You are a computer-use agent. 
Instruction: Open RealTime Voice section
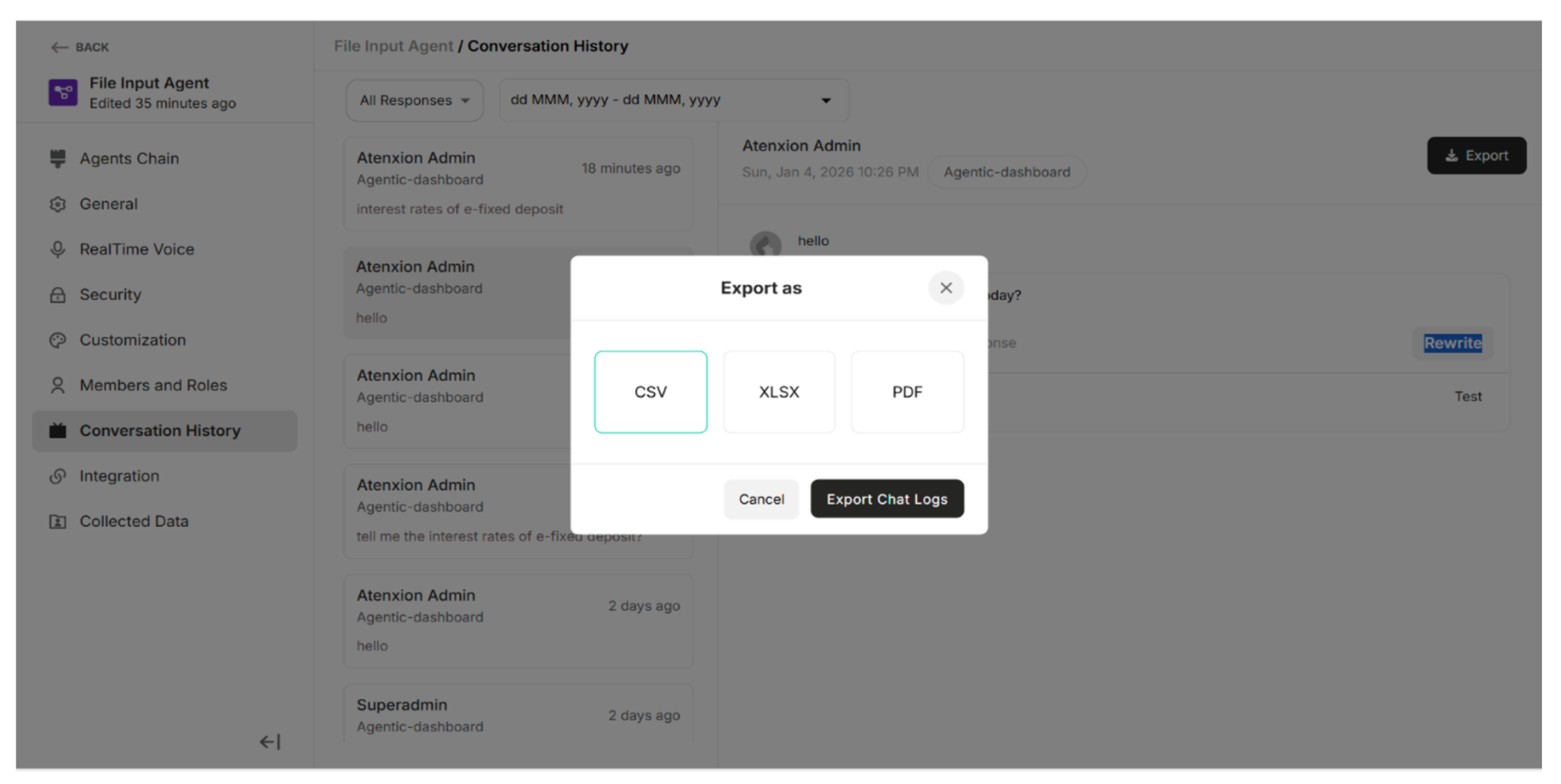137,249
